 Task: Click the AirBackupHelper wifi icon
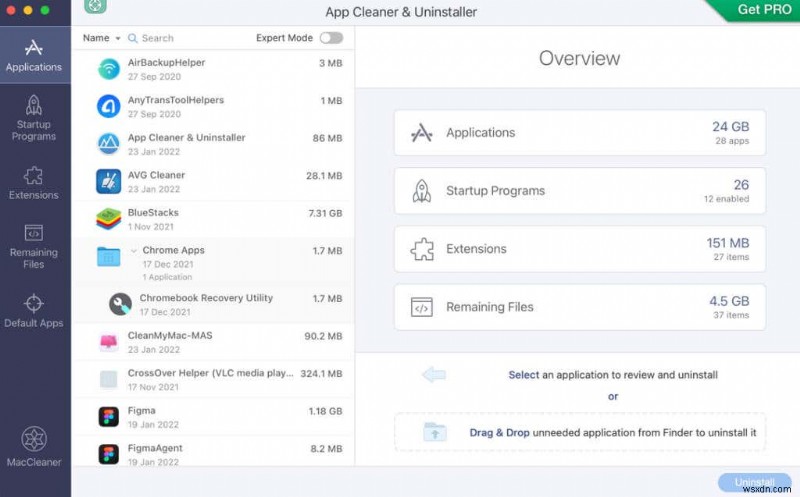pos(109,69)
